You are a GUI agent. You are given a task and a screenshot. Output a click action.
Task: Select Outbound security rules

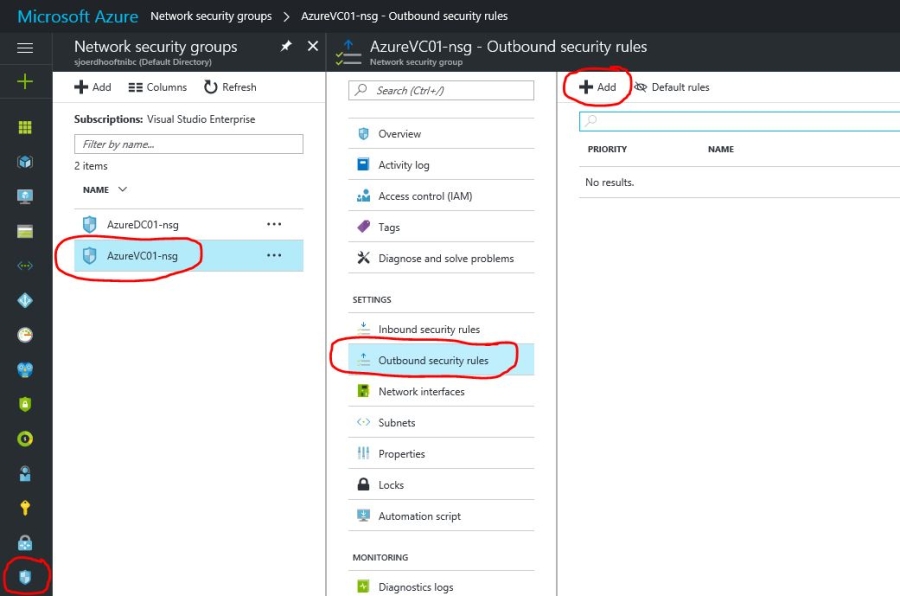(x=441, y=360)
